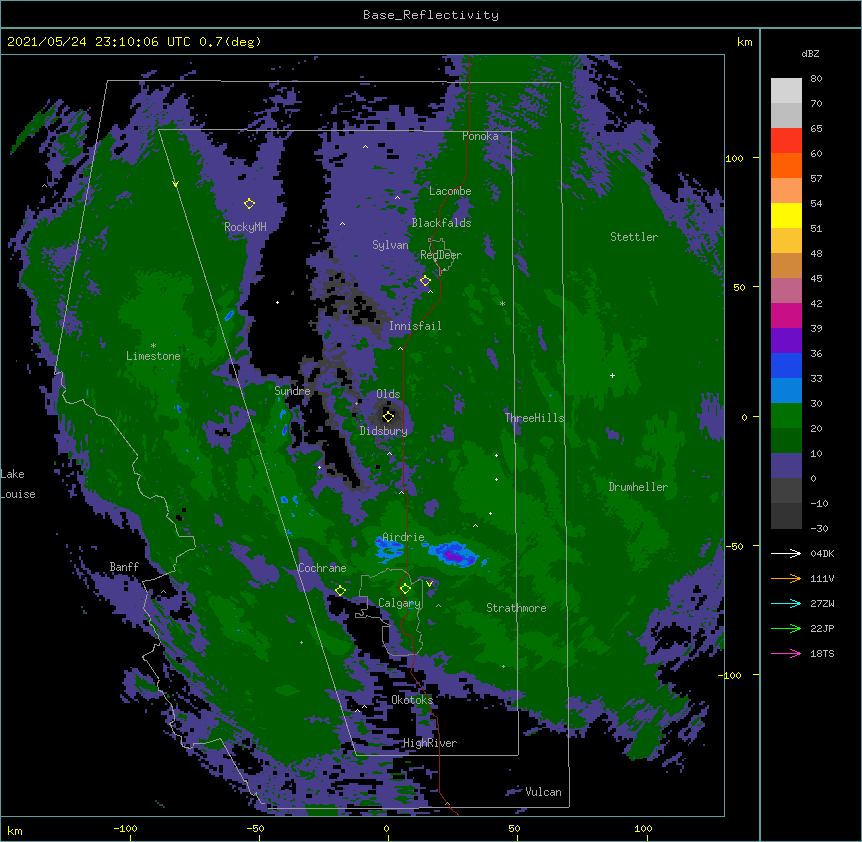The height and width of the screenshot is (842, 862).
Task: Click the yellow diamond marker above RockyMH
Action: (250, 203)
